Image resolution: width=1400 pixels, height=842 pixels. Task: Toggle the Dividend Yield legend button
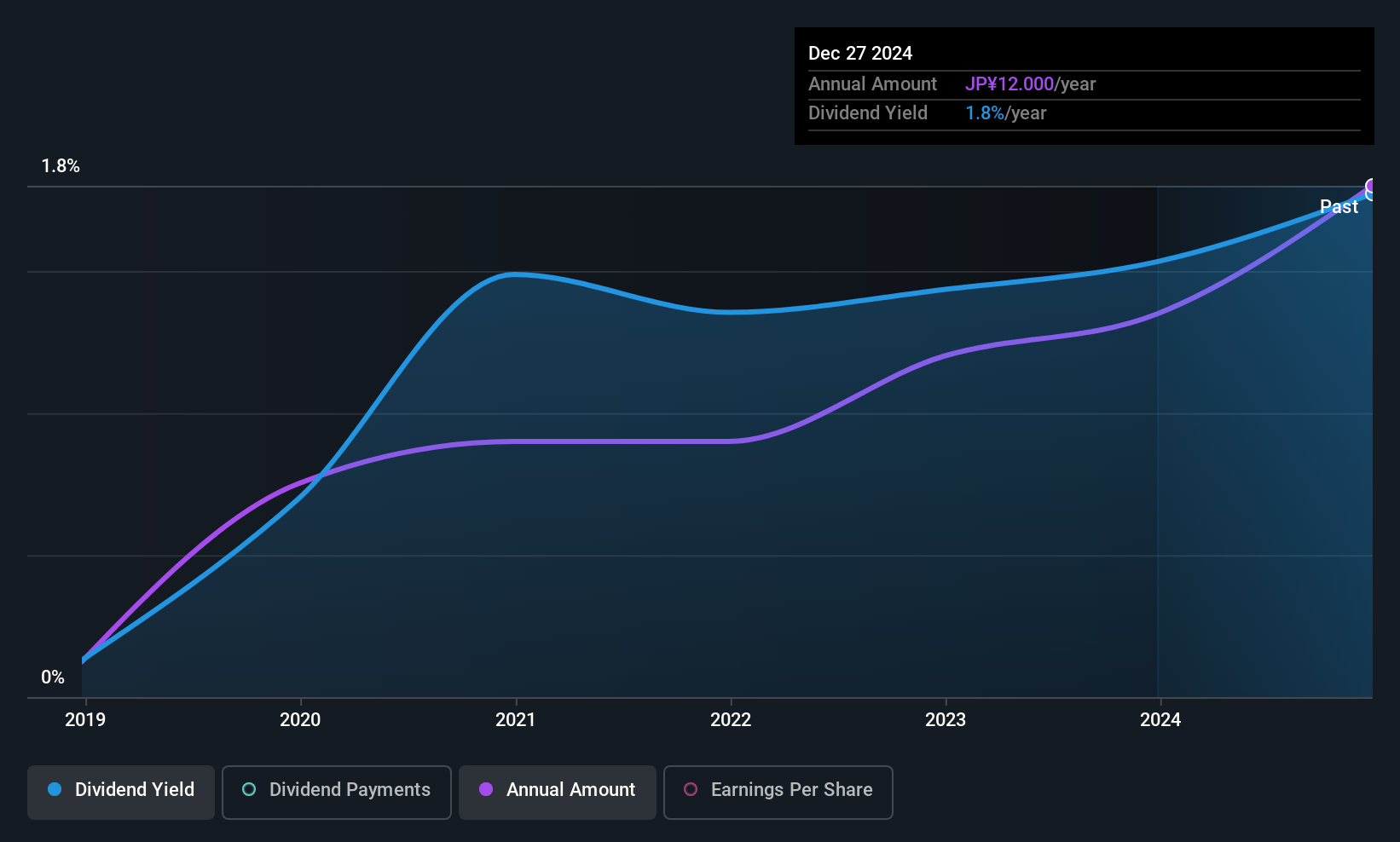121,792
